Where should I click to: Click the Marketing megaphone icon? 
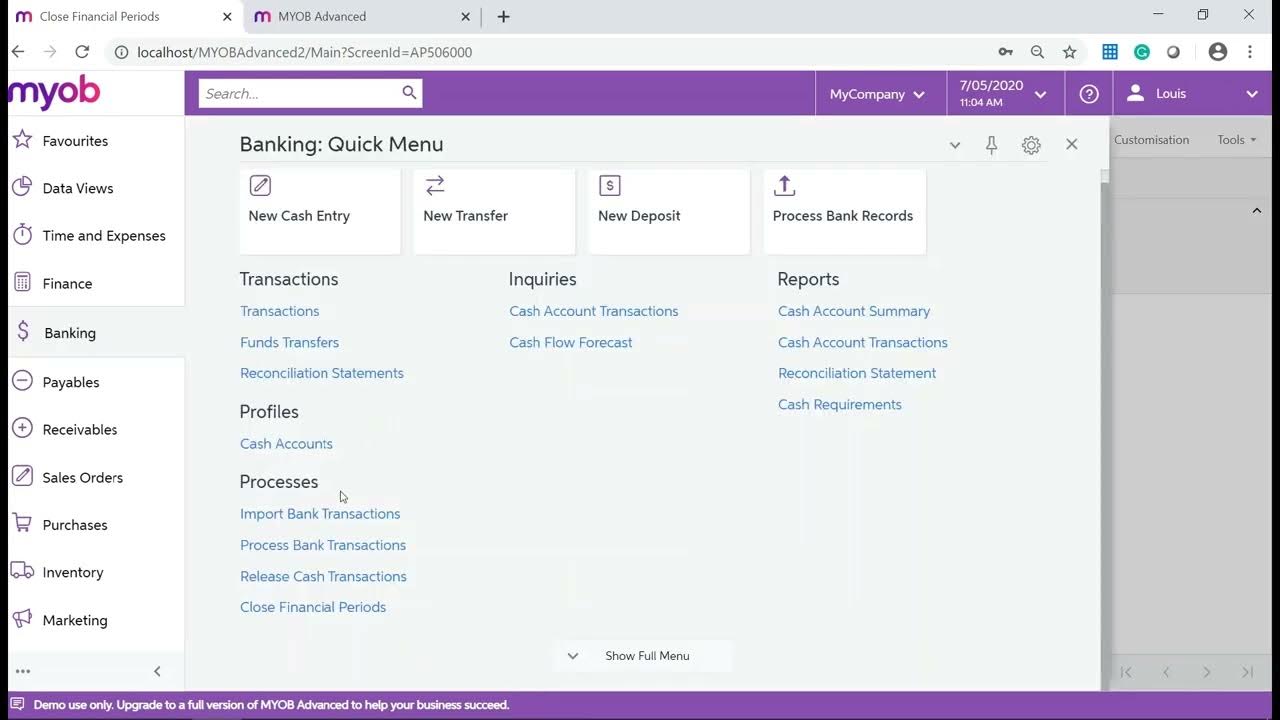tap(22, 619)
